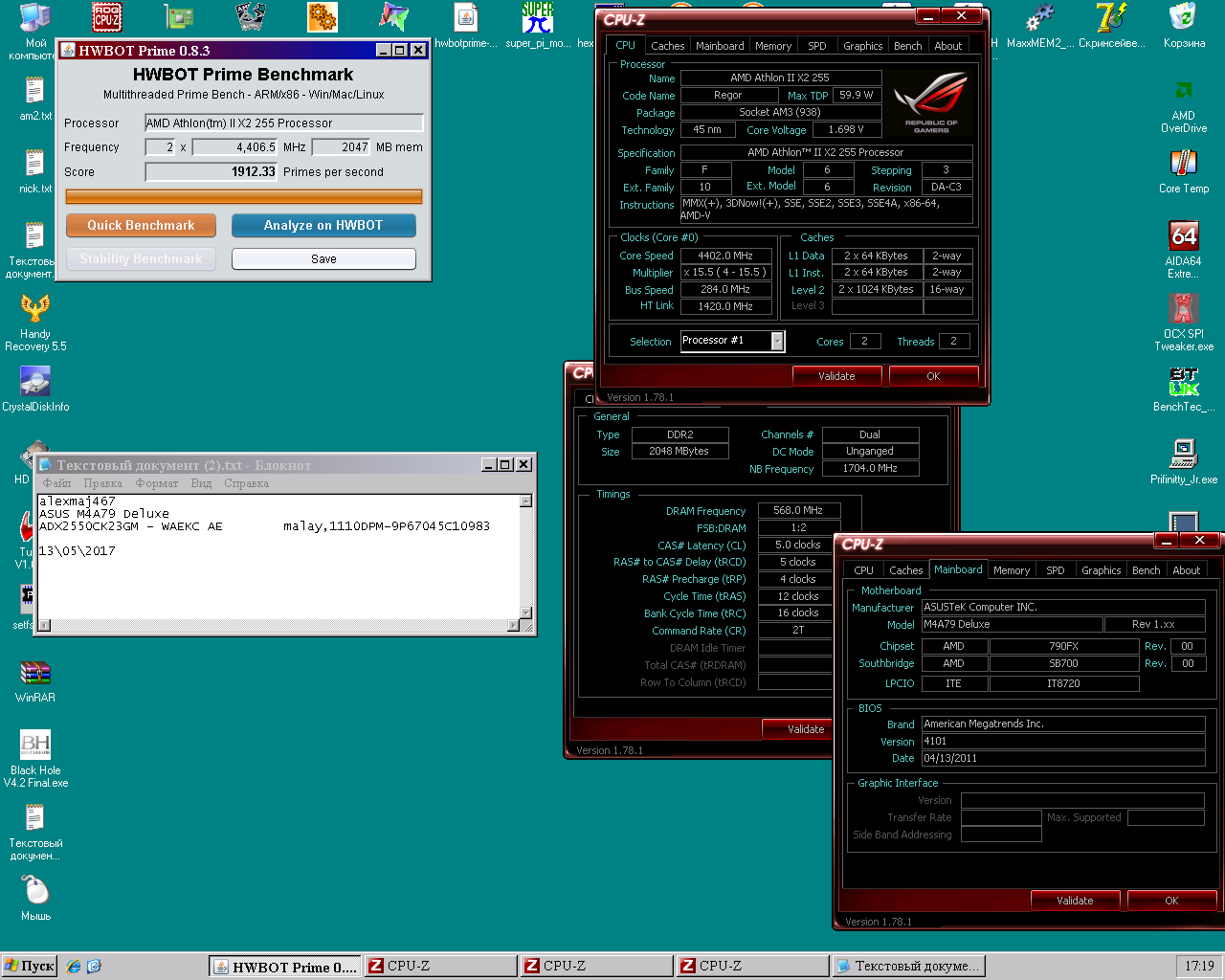The image size is (1225, 980).
Task: Click Save in HWBOT Prime
Action: tap(323, 259)
